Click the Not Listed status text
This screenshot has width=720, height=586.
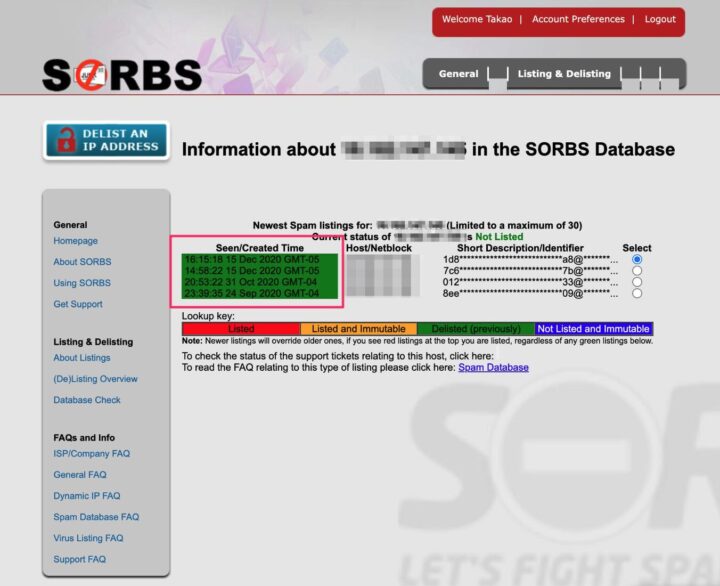(x=499, y=237)
